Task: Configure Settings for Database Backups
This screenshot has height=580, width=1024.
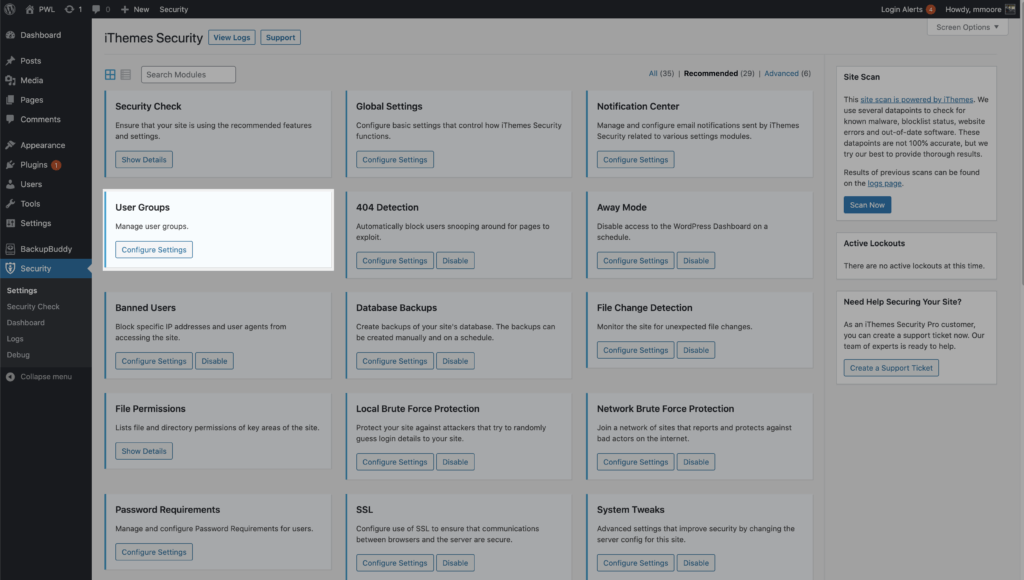Action: point(394,361)
